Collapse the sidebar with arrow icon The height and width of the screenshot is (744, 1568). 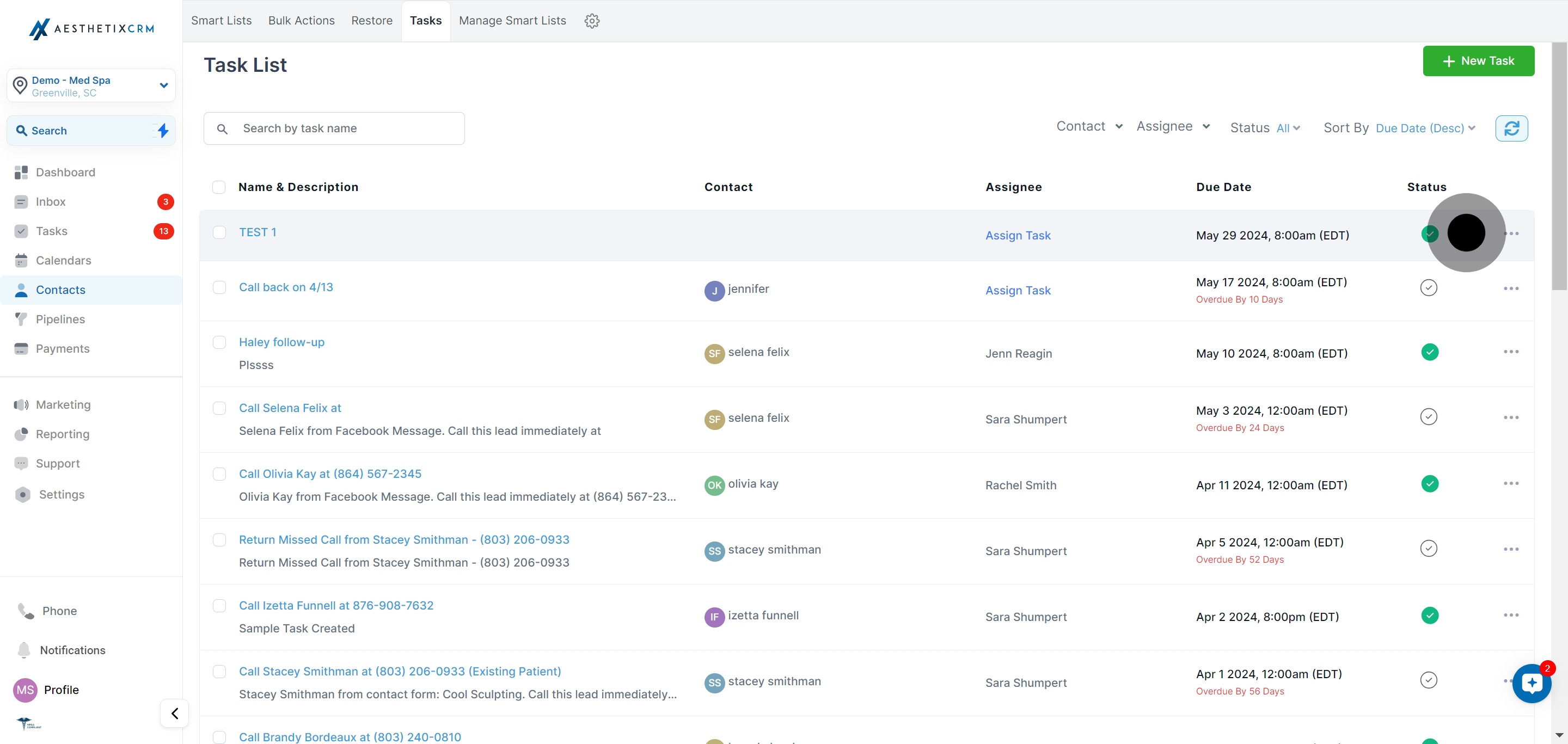click(x=175, y=713)
